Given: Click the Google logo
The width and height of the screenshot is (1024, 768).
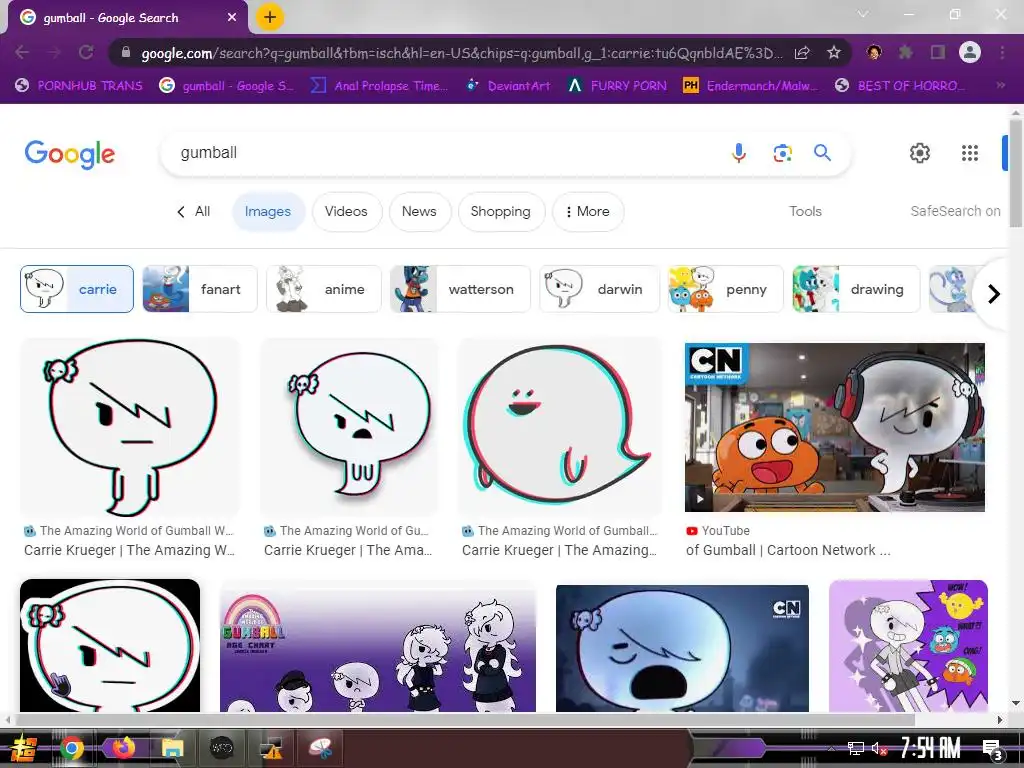Looking at the screenshot, I should tap(70, 154).
